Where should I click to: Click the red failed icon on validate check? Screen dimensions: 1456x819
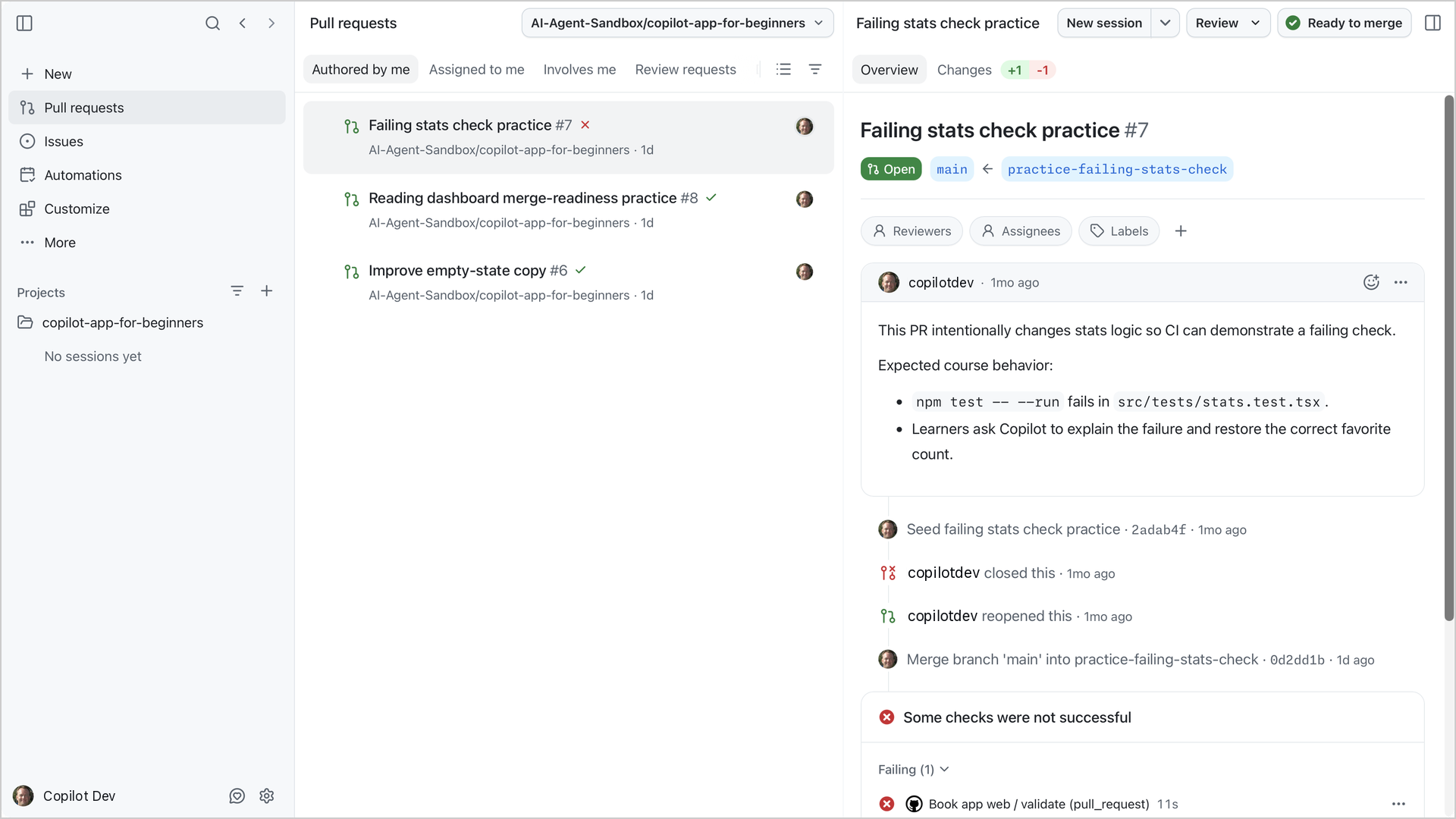tap(887, 804)
